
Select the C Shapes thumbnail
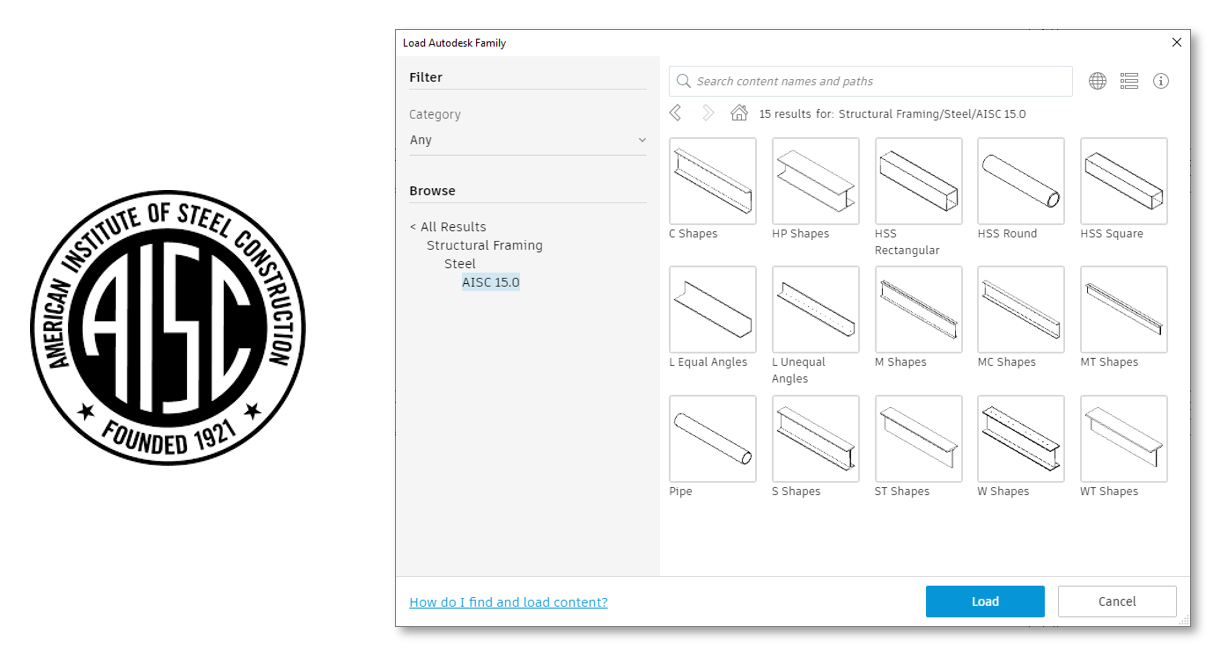pos(713,181)
